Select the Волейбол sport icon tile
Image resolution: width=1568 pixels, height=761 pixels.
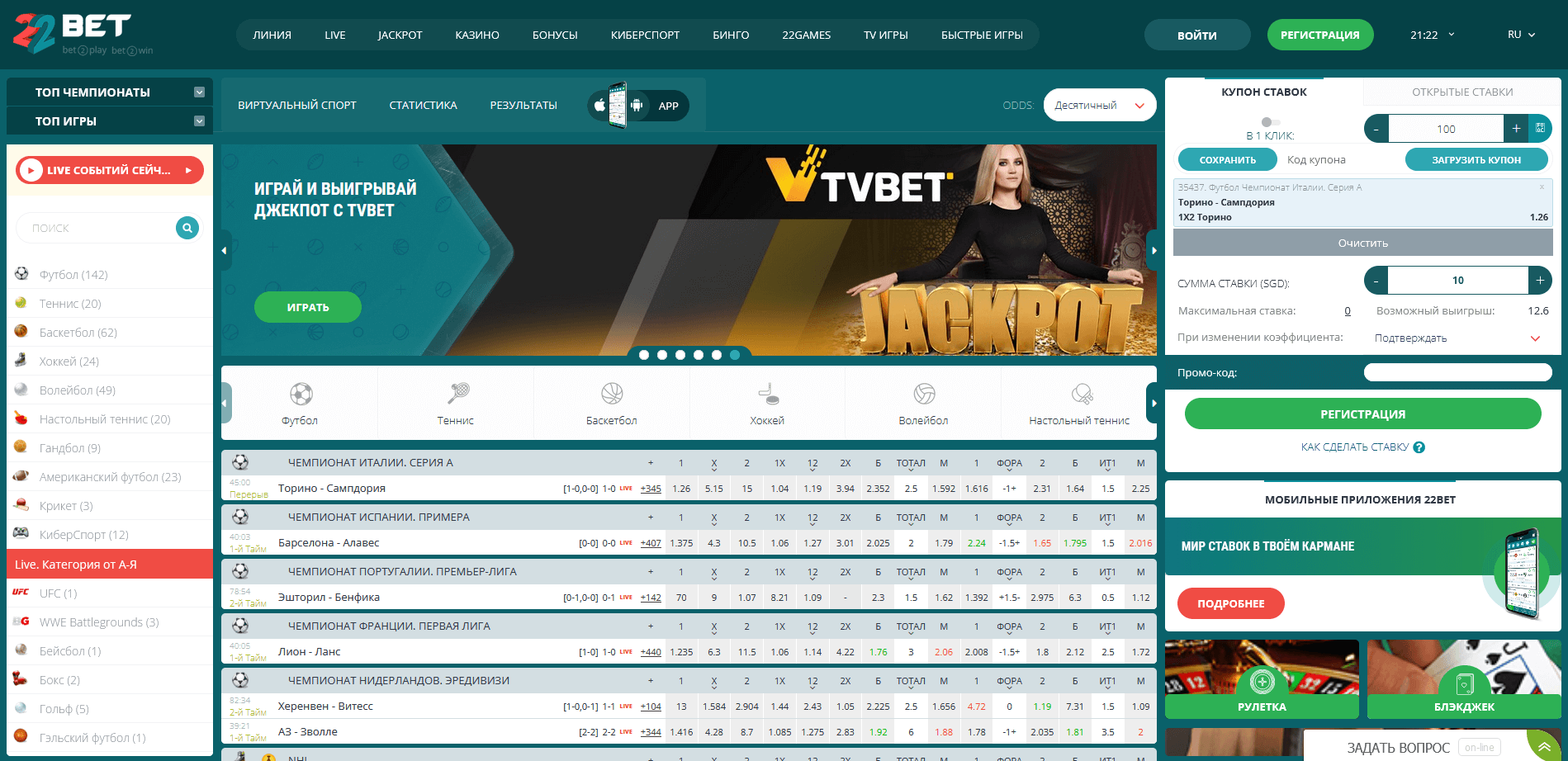pyautogui.click(x=923, y=403)
